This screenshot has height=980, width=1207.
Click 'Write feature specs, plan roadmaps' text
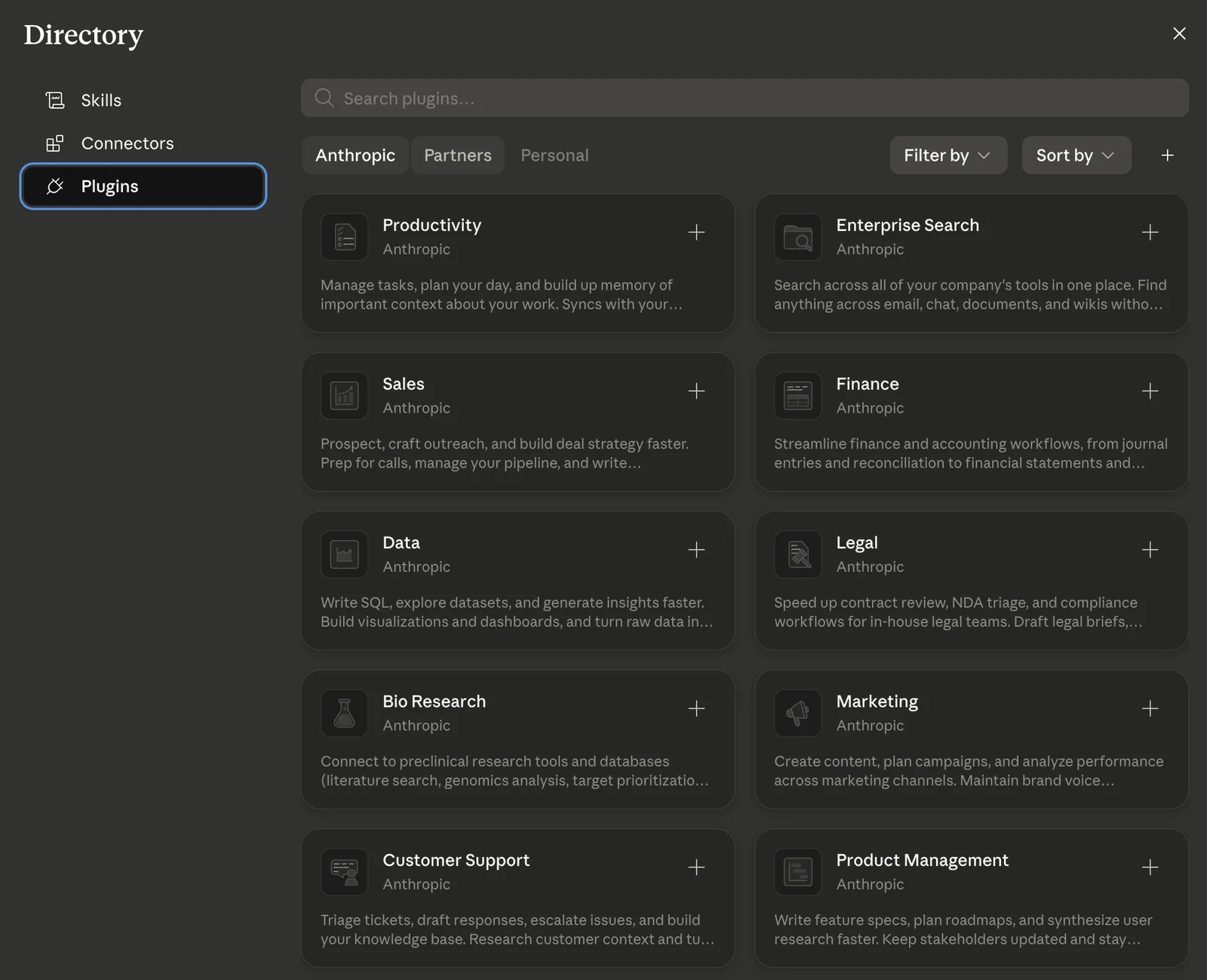coord(963,930)
